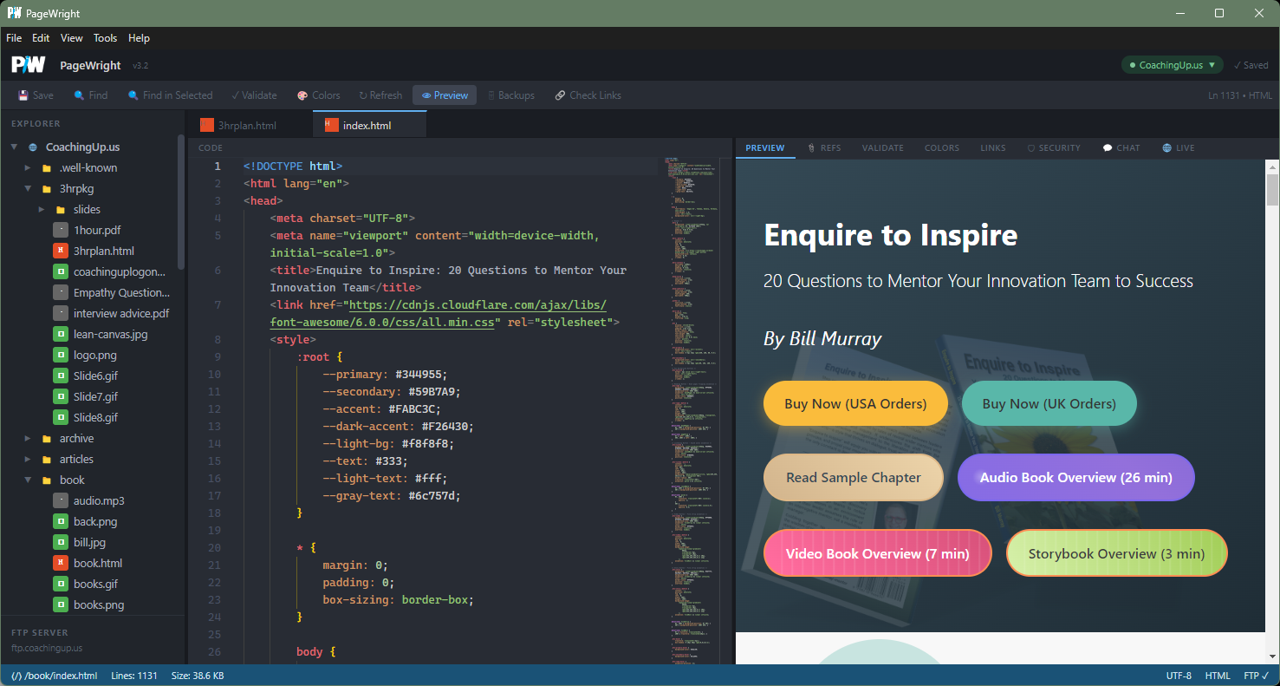Switch to the 3hrplan.html tab
The height and width of the screenshot is (686, 1280).
pos(250,126)
